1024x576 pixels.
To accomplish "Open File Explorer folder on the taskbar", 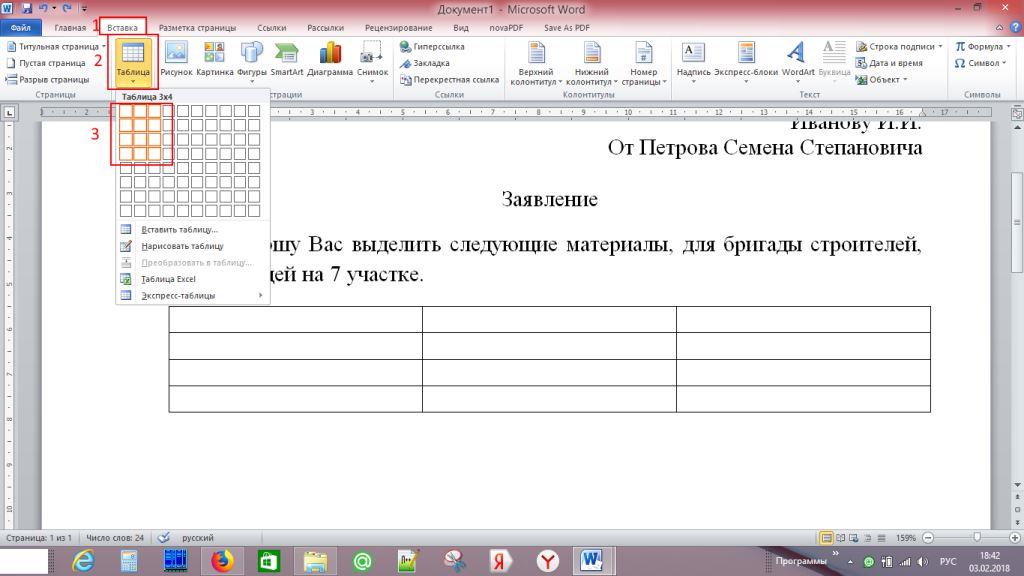I will coord(315,561).
